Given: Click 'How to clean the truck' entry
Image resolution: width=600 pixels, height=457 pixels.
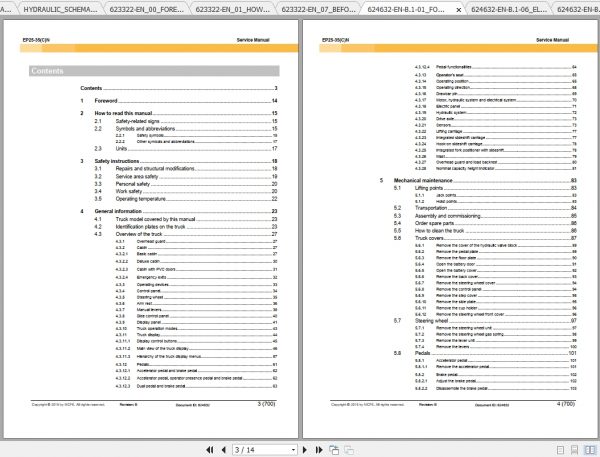Looking at the screenshot, I should 439,231.
